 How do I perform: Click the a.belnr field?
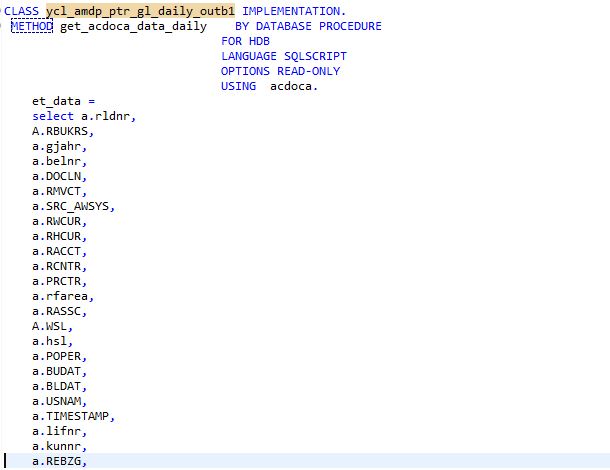(x=60, y=161)
